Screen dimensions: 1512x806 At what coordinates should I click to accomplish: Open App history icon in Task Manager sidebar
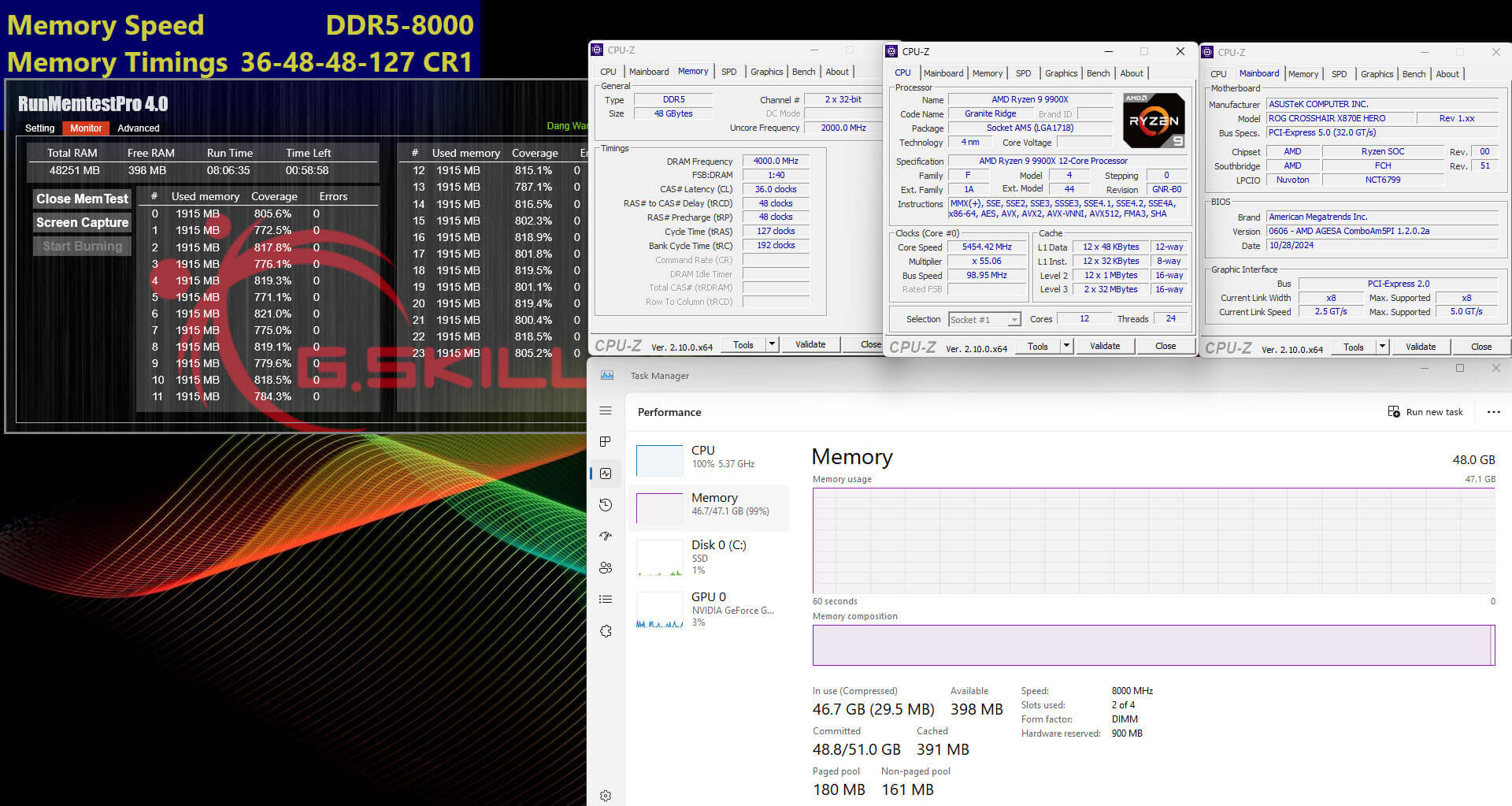pos(606,505)
